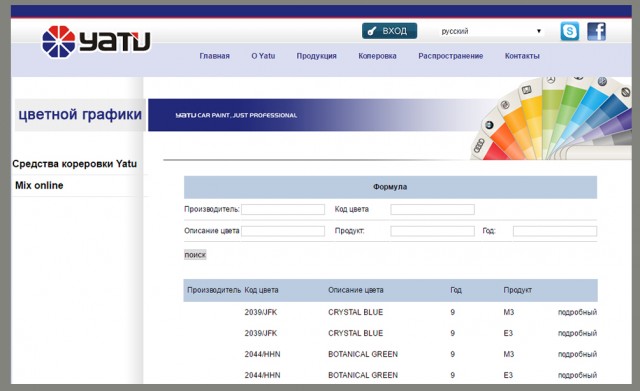Click the Производитель input field
Screen dimensions: 640x391
click(283, 209)
